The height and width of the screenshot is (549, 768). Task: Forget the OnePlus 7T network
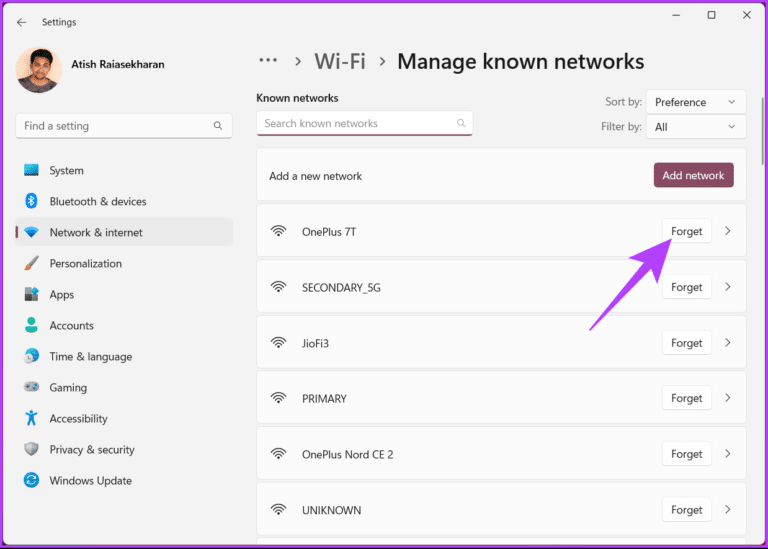click(x=687, y=231)
